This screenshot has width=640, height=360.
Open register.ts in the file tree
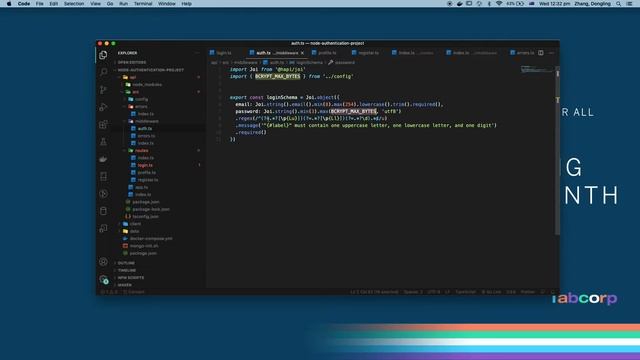[147, 180]
